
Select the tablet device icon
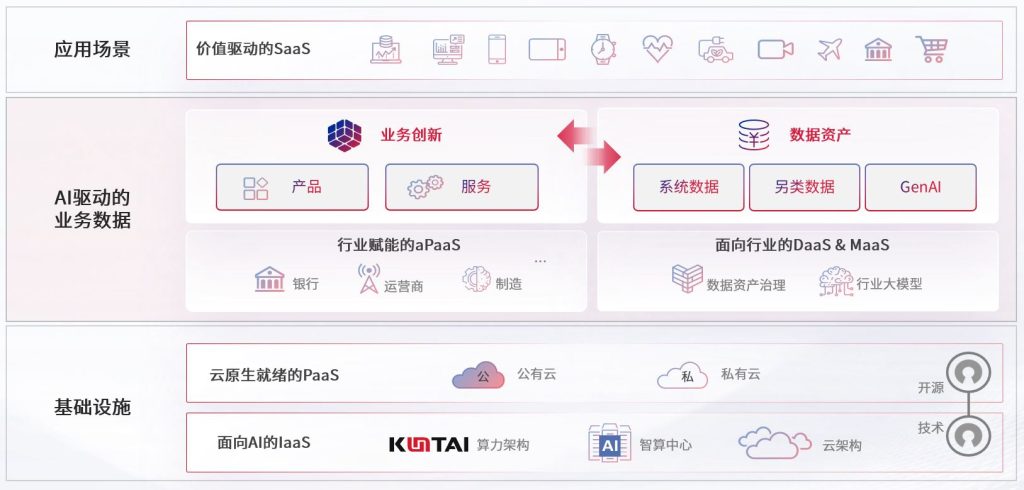[547, 49]
